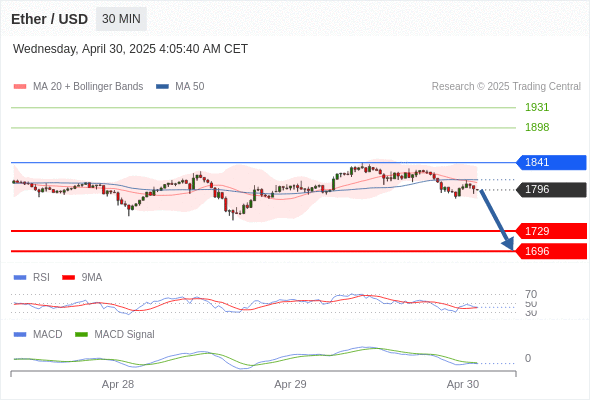Toggle the MA 50 legend entry

(180, 87)
